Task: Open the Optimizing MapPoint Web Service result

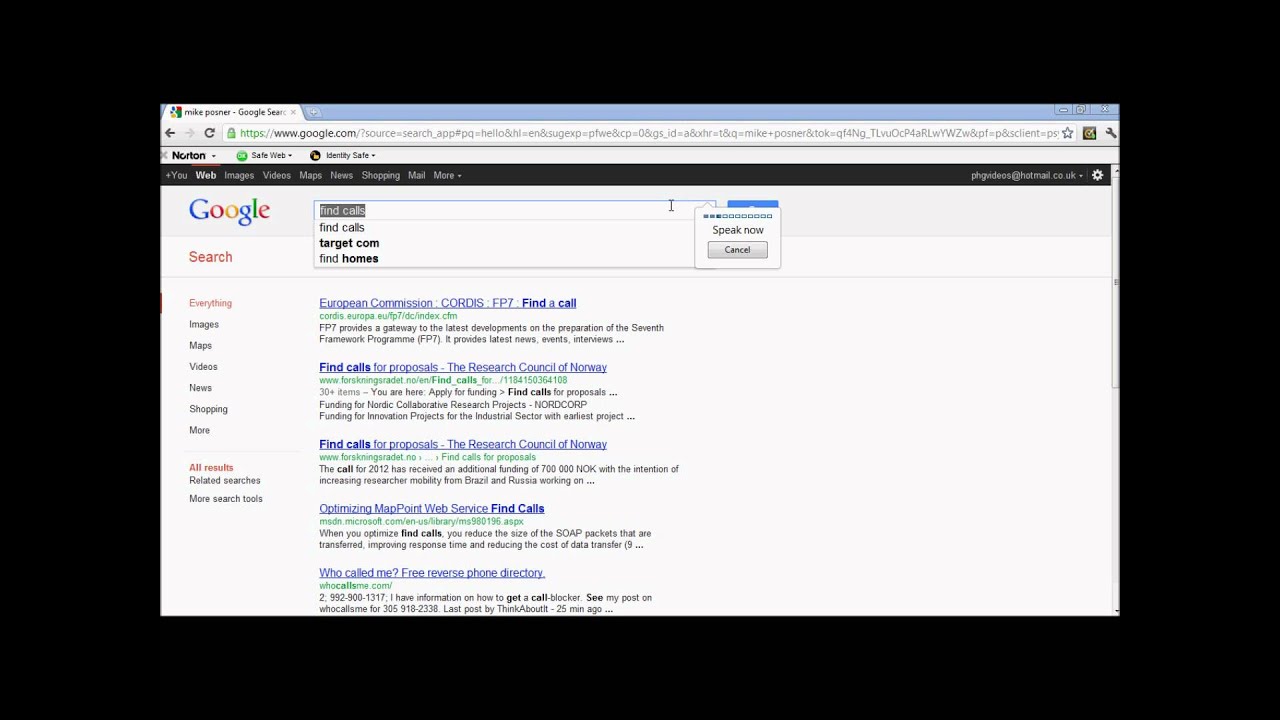Action: pyautogui.click(x=431, y=508)
